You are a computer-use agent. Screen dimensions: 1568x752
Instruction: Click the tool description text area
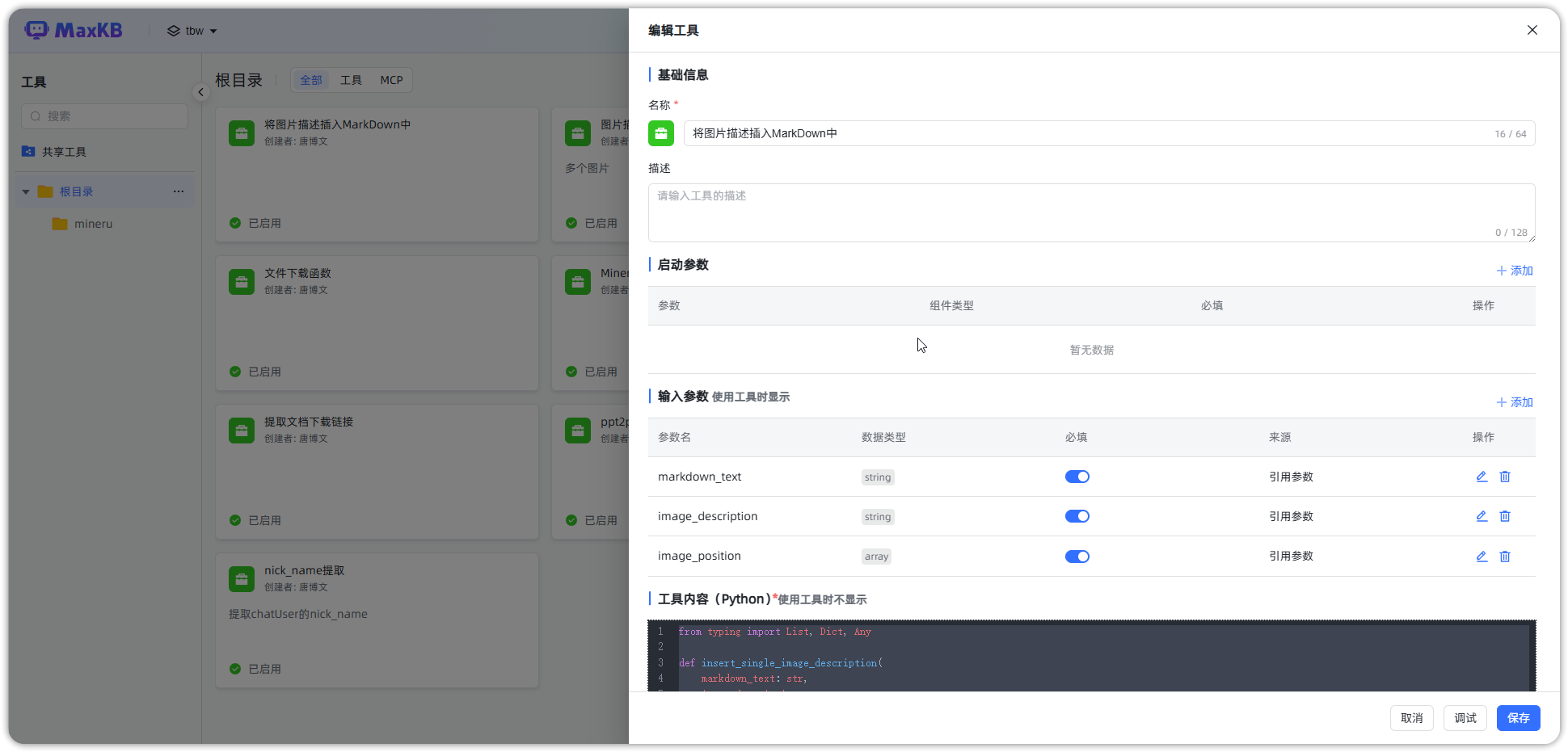coord(1090,212)
